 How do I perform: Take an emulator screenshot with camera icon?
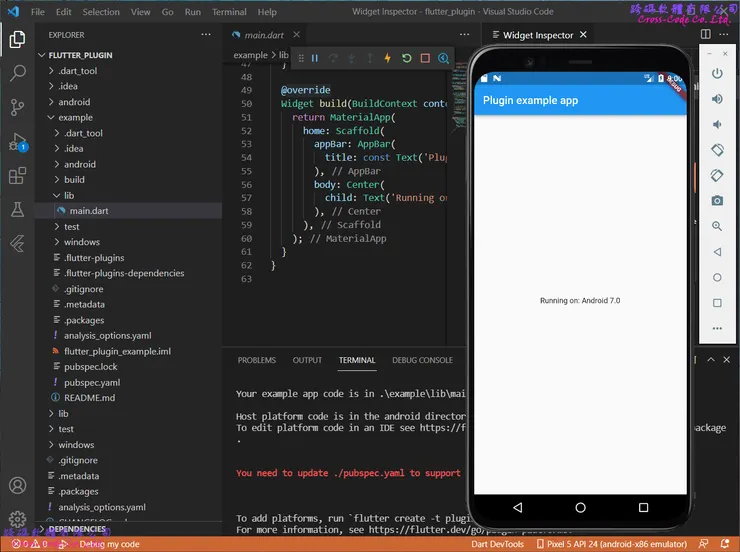point(717,201)
